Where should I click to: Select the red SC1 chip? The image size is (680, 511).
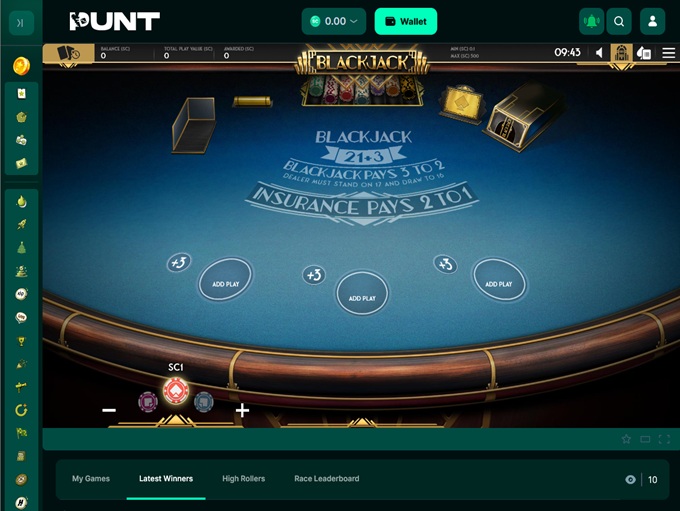176,390
